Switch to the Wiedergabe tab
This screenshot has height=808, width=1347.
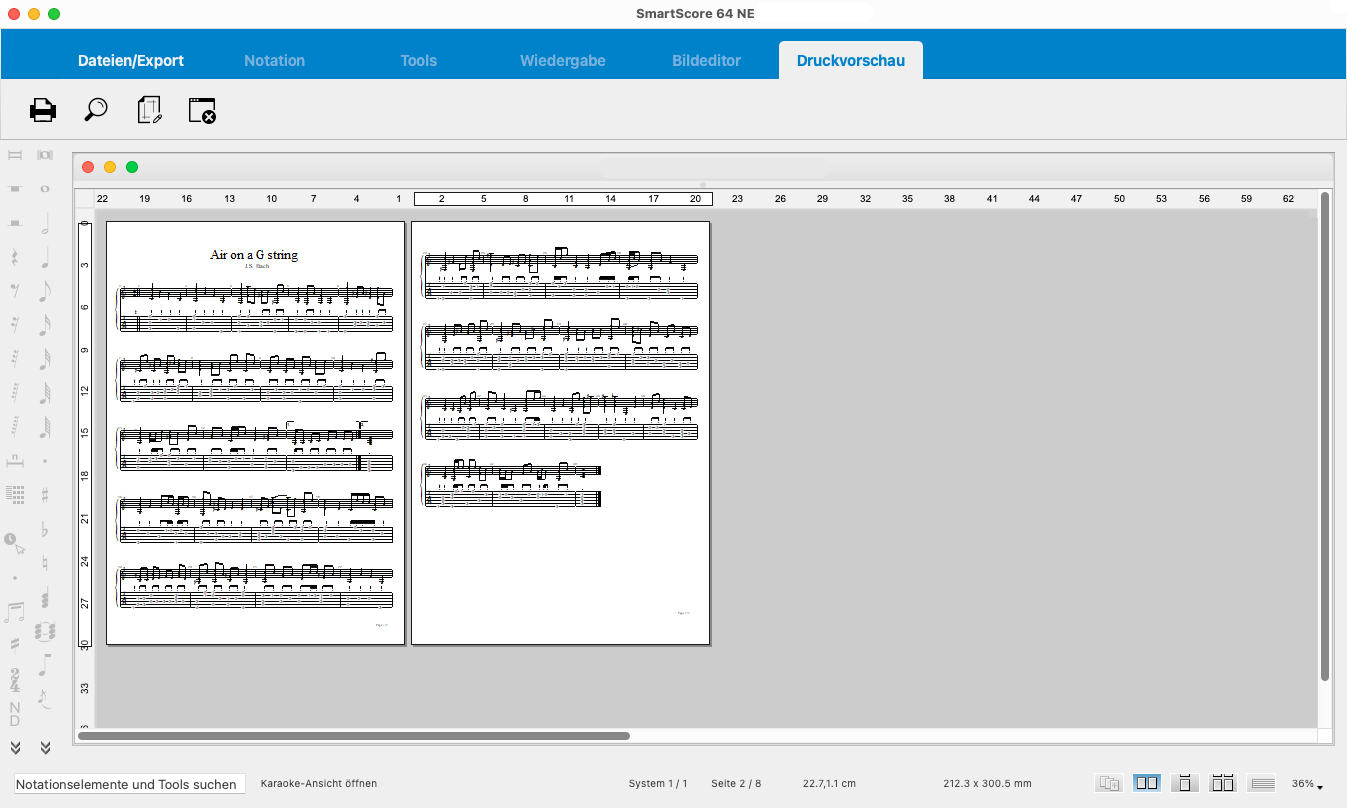[562, 60]
